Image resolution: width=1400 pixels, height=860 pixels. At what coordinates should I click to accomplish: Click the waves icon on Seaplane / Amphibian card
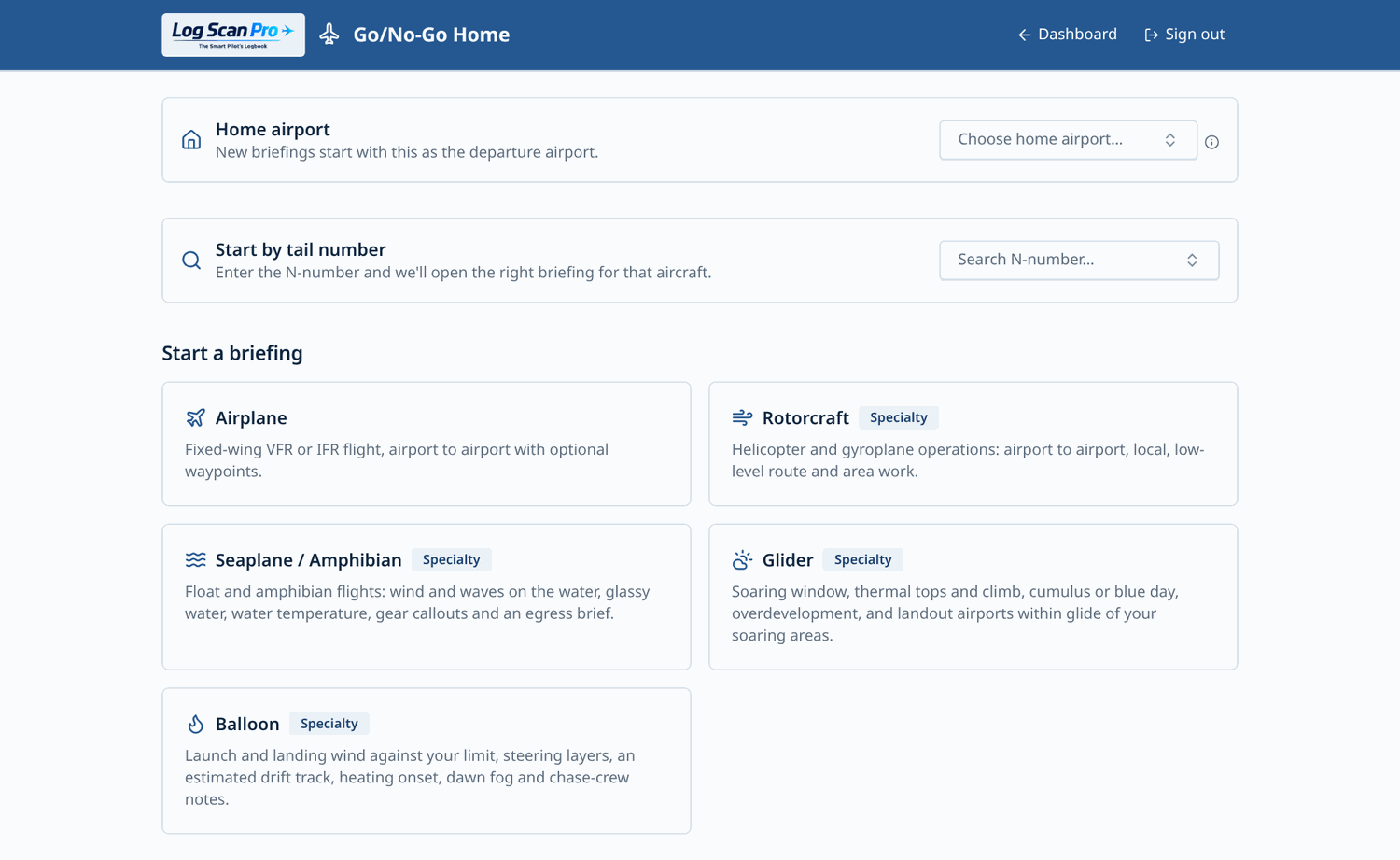195,559
